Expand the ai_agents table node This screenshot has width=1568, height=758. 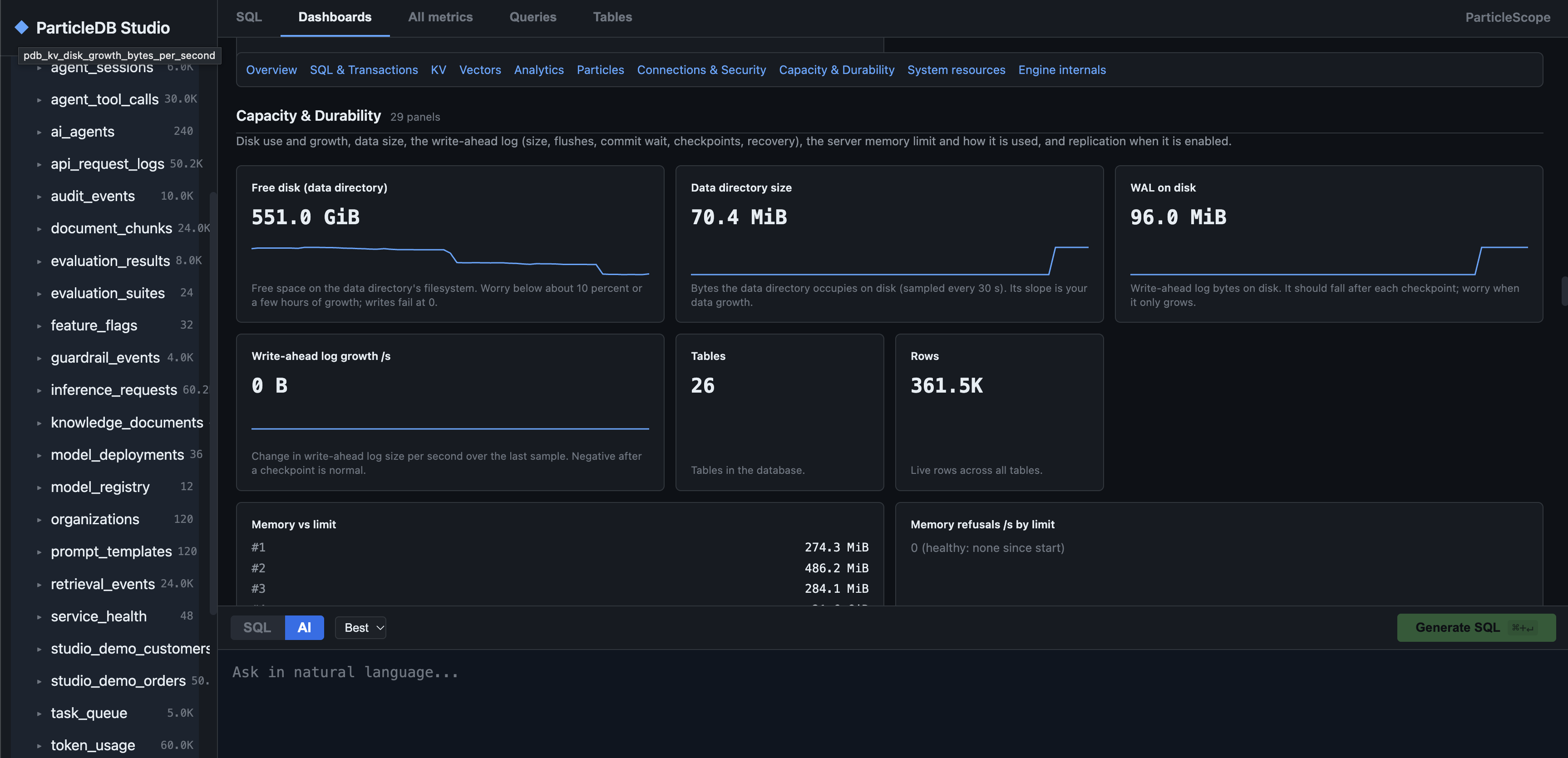click(39, 132)
